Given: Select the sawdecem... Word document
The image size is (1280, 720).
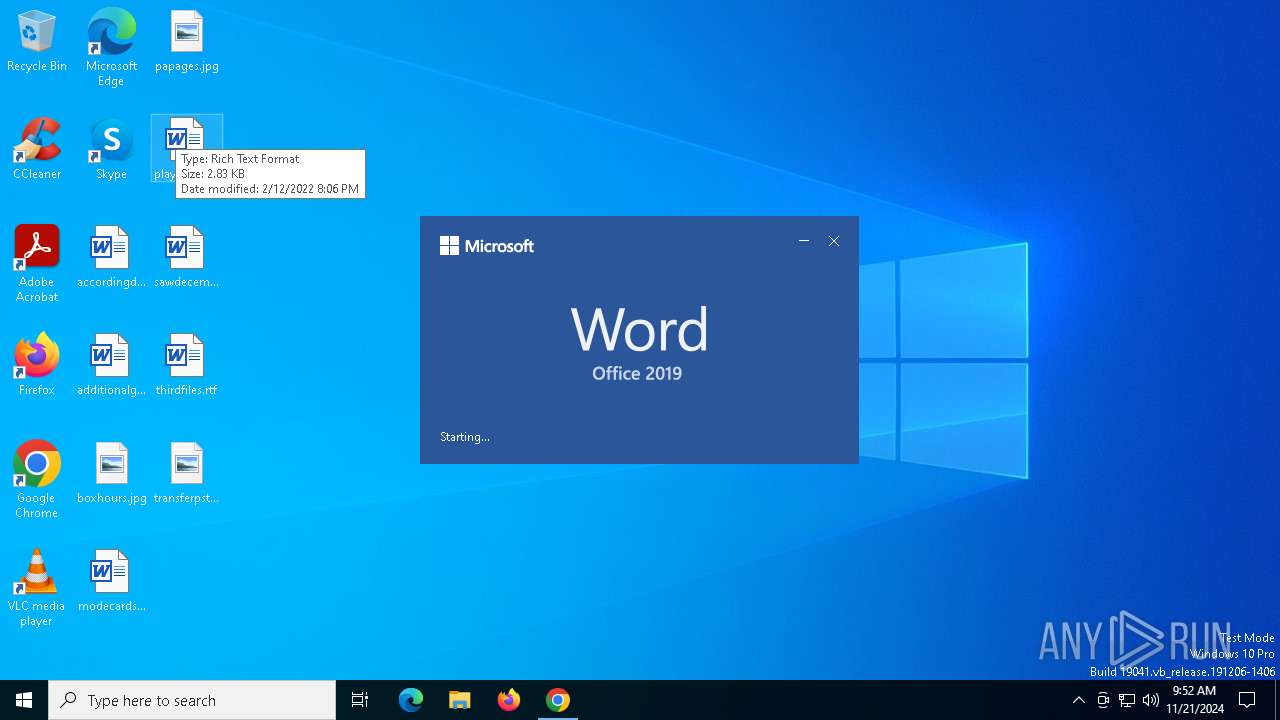Looking at the screenshot, I should click(186, 258).
